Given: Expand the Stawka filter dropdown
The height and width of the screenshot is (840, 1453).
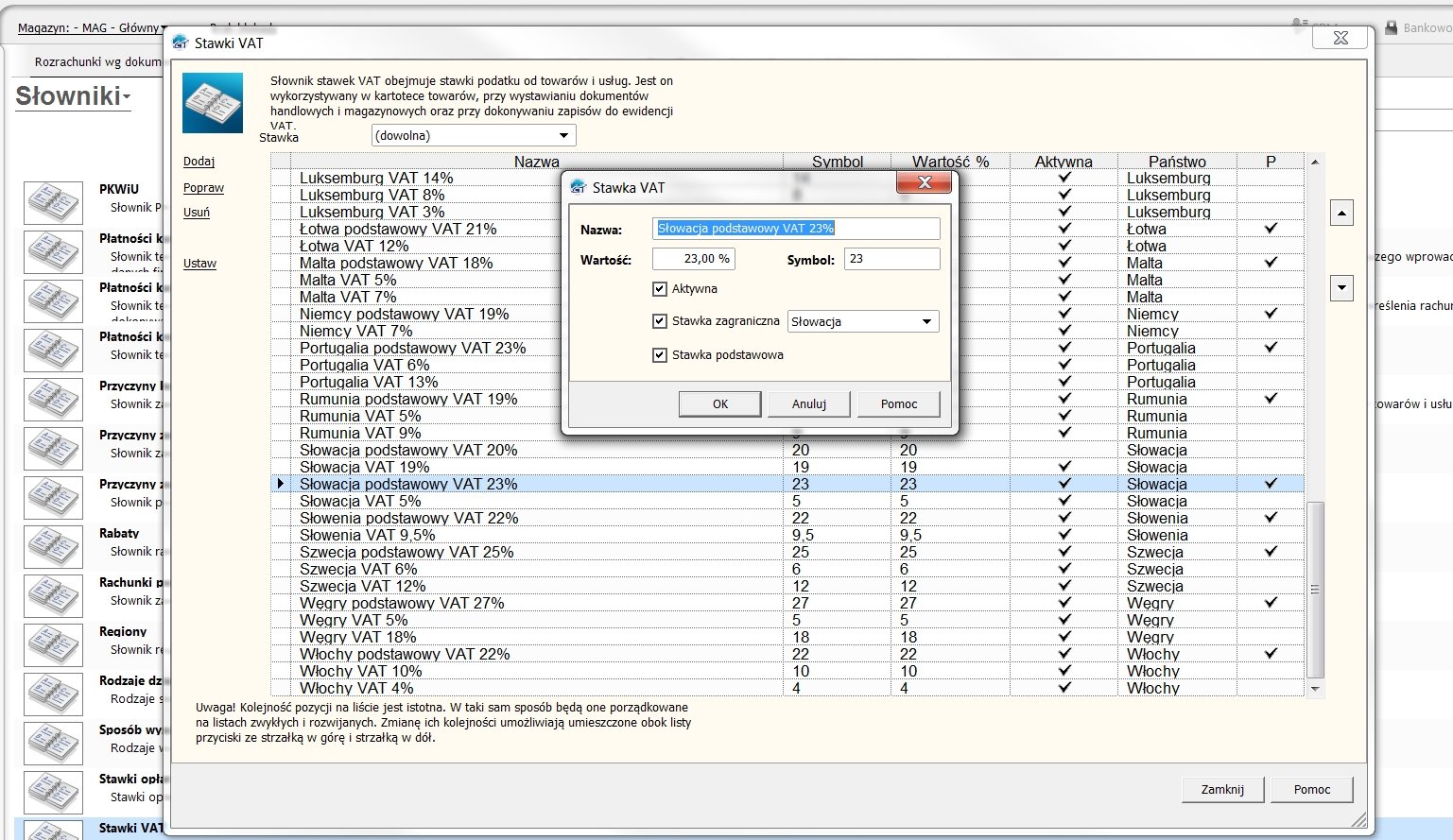Looking at the screenshot, I should pos(473,136).
